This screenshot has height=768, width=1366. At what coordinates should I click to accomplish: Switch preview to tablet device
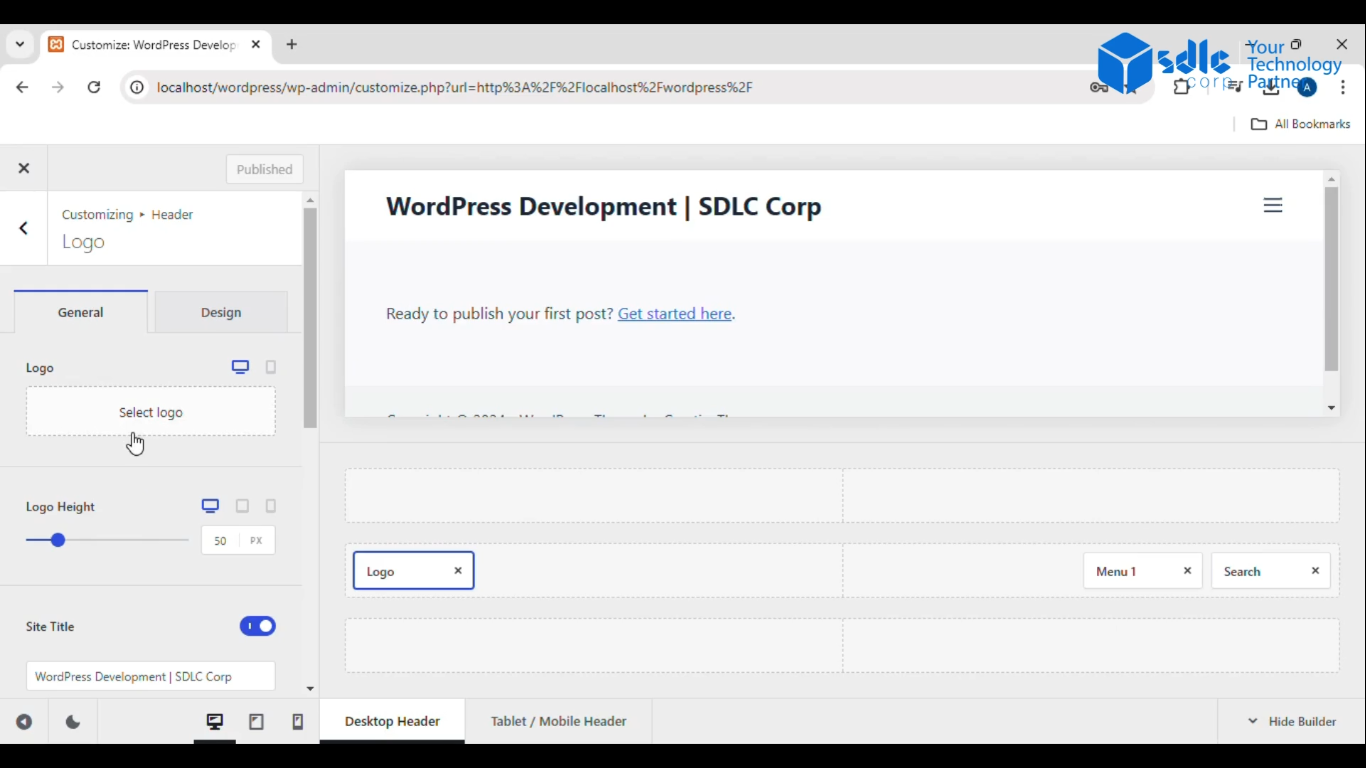[256, 722]
